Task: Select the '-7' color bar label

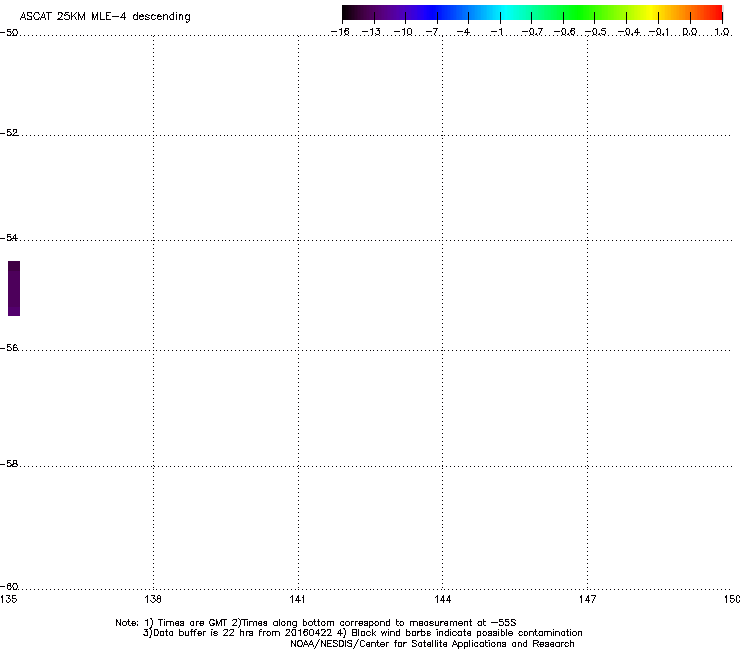Action: click(432, 32)
